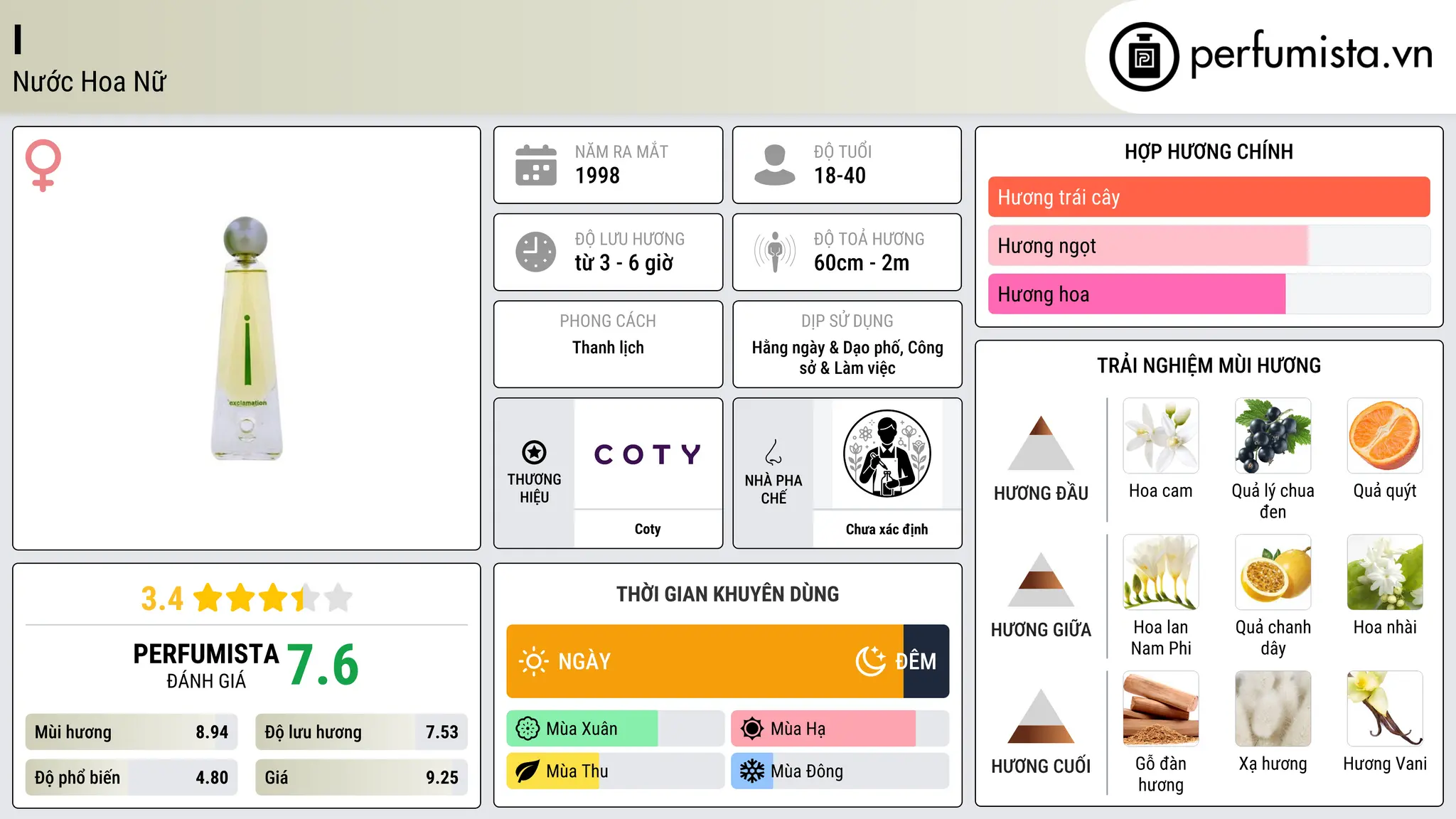Click the top note pyramid icon Hương đầu

click(x=1041, y=443)
